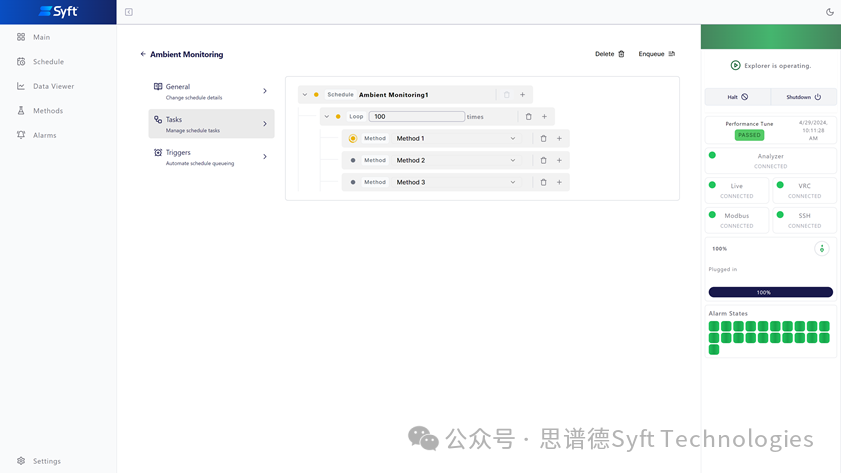Click the PASSED Performance Tune badge
The image size is (841, 473).
(749, 135)
